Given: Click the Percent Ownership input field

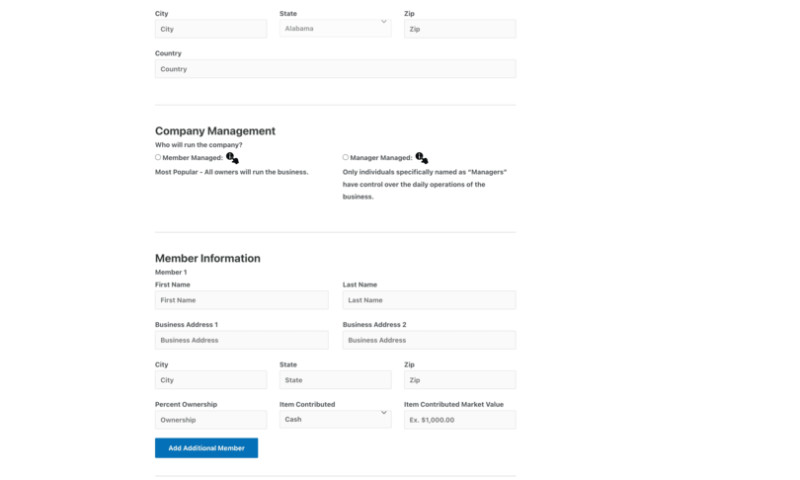Looking at the screenshot, I should (211, 420).
